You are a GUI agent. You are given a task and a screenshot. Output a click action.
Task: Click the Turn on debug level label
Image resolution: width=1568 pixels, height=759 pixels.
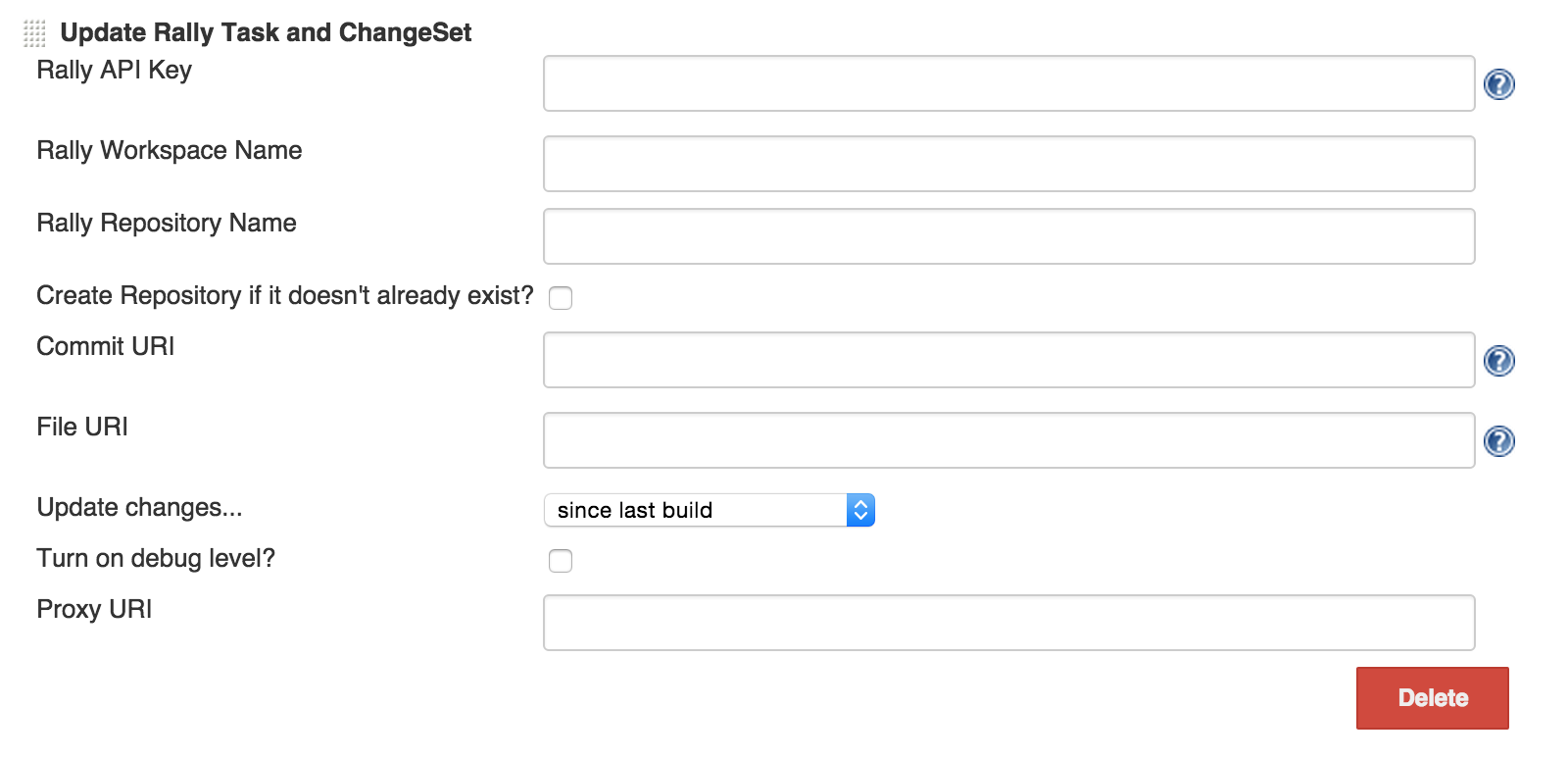click(x=156, y=558)
